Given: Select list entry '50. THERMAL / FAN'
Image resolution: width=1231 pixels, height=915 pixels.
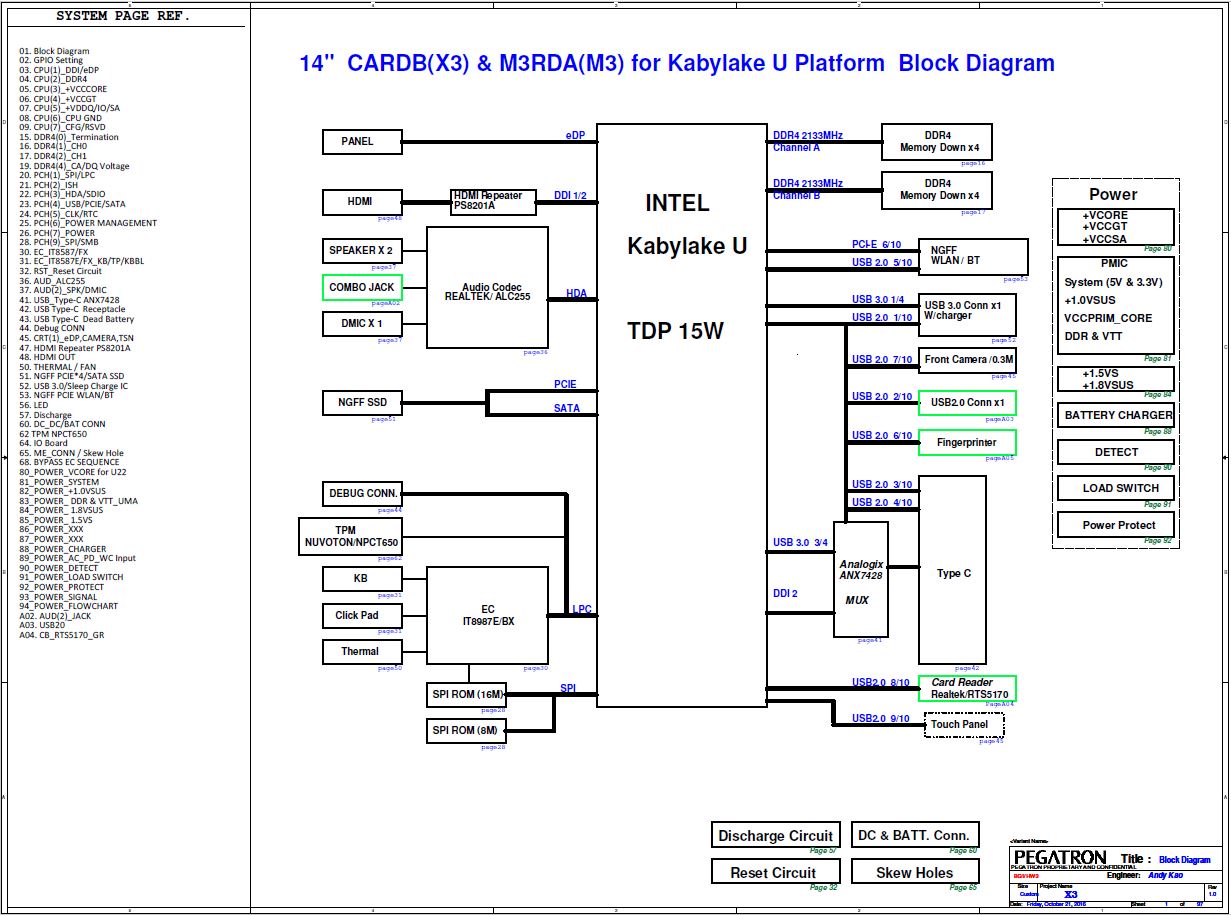Looking at the screenshot, I should 58,367.
